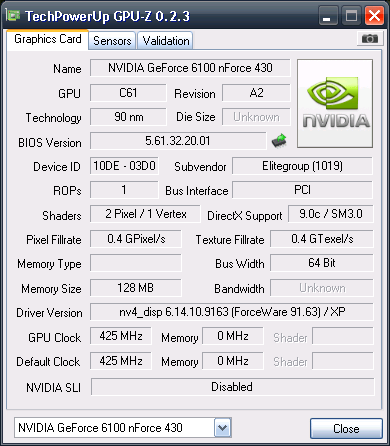Click Default Clock row empty Shader field
The height and width of the screenshot is (446, 390).
[x=343, y=361]
